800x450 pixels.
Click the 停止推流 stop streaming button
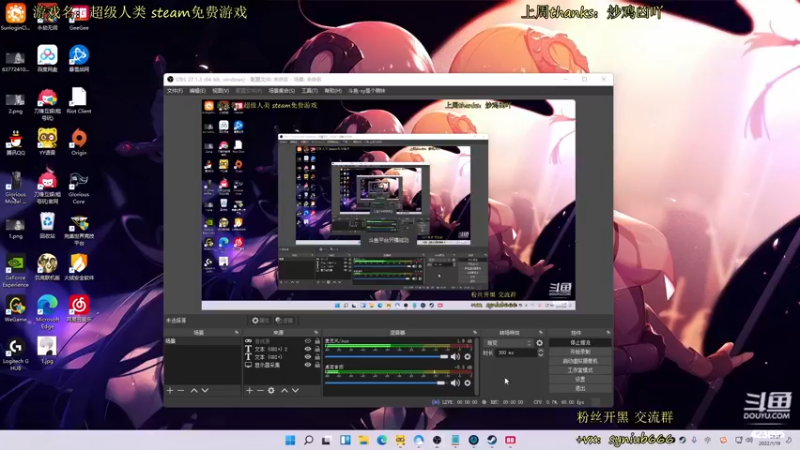point(580,342)
